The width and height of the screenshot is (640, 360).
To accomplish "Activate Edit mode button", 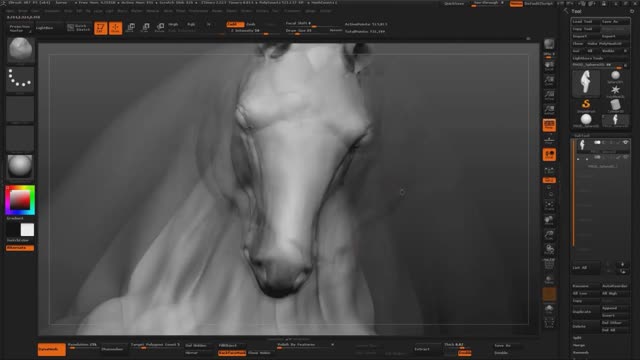I will pos(100,28).
